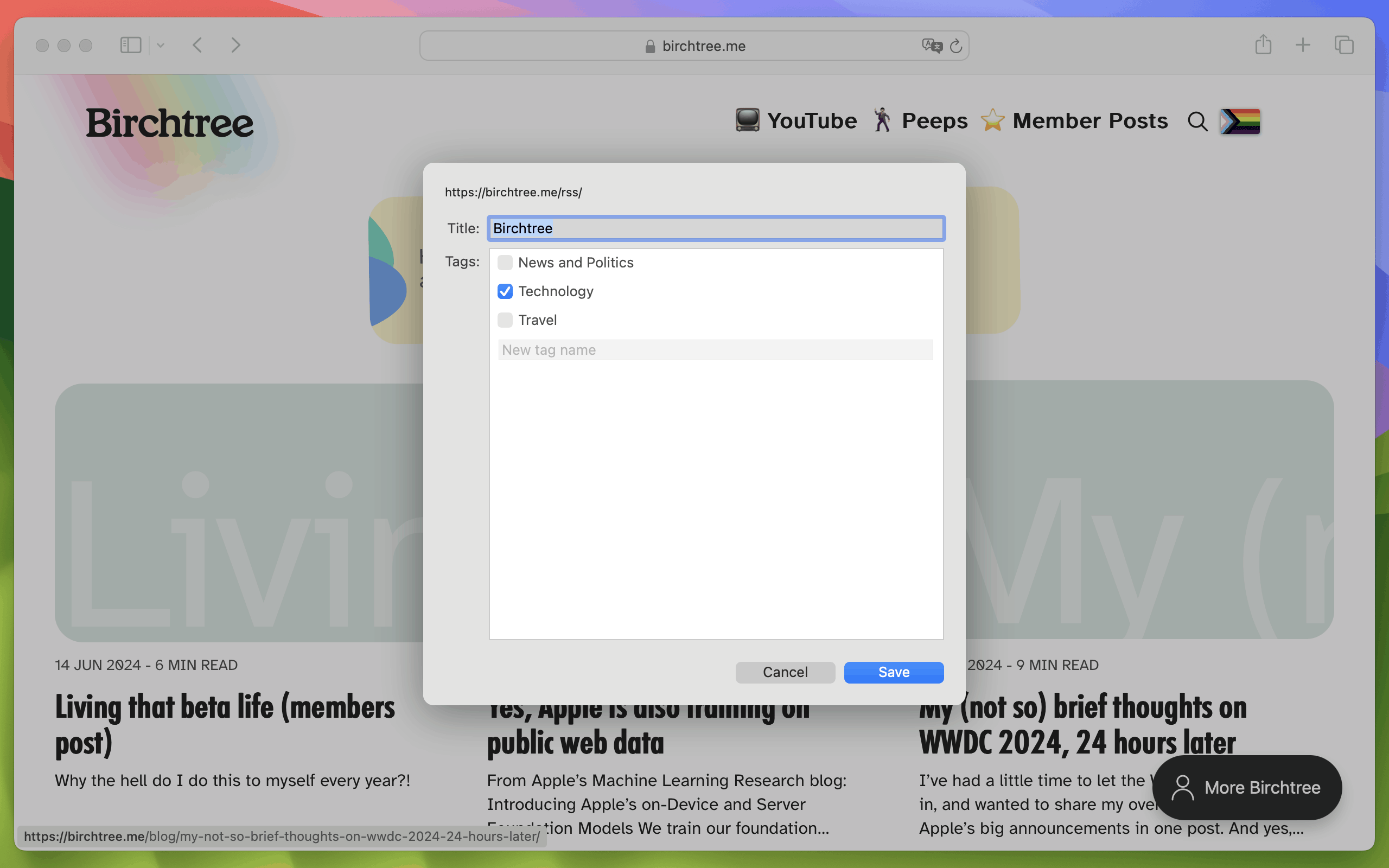Click the WWDC post thumbnail image

point(1150,510)
